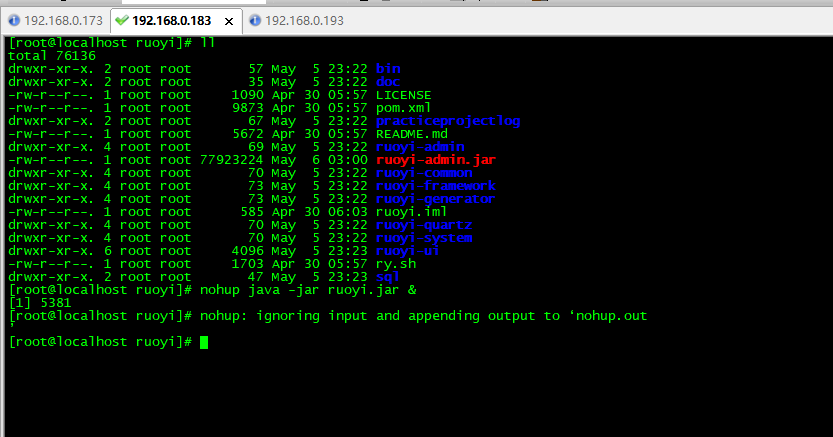Close the 192.168.0.183 tab
The width and height of the screenshot is (833, 437).
click(x=229, y=21)
